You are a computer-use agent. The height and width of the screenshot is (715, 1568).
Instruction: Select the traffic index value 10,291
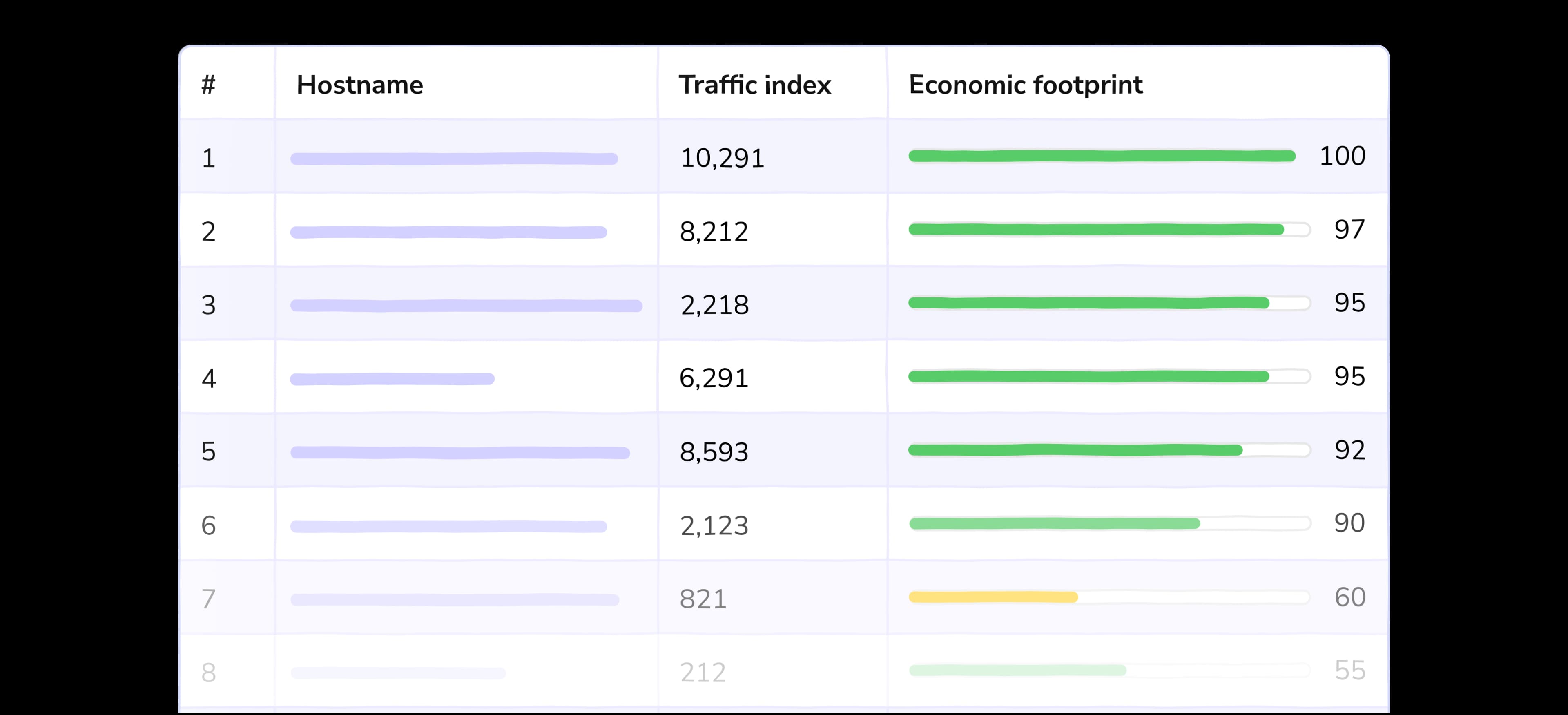[722, 159]
